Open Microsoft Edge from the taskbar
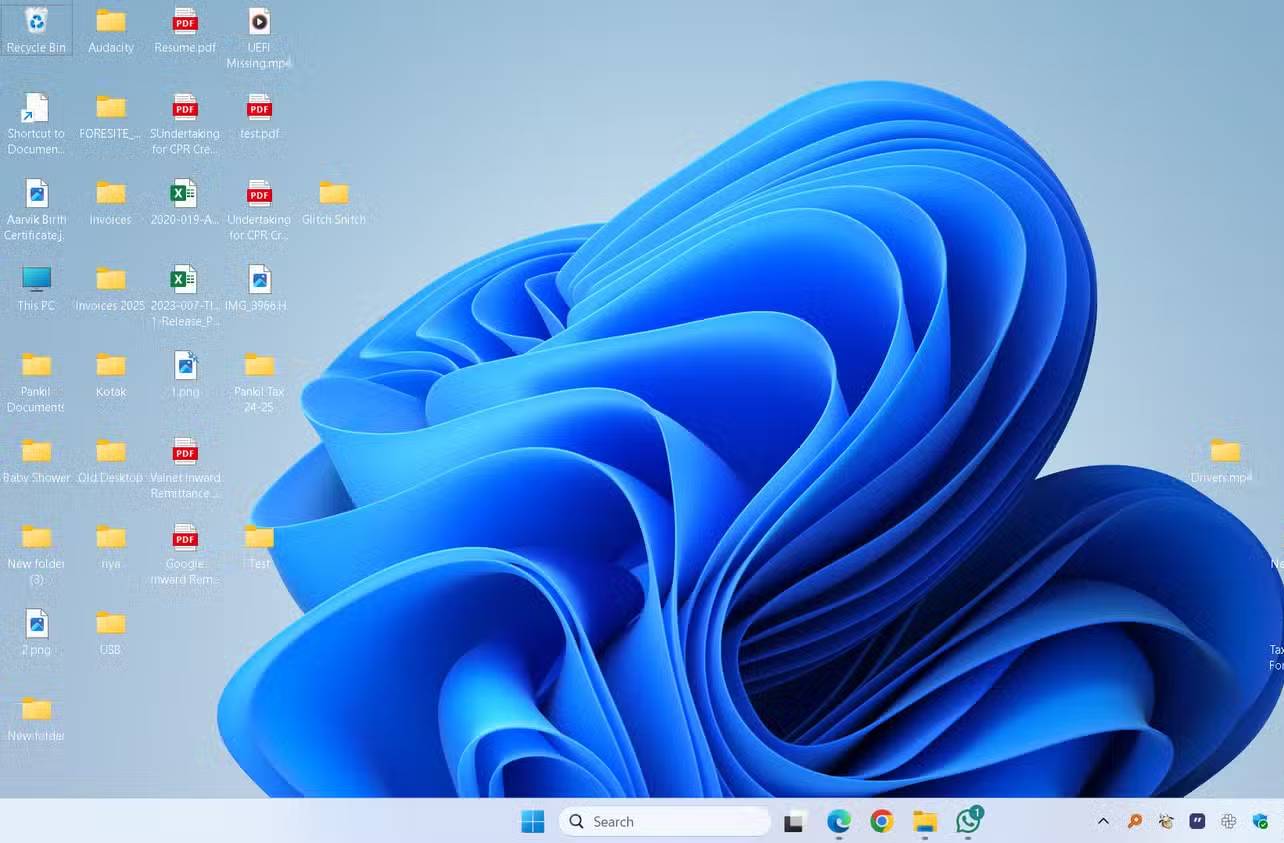 click(838, 821)
